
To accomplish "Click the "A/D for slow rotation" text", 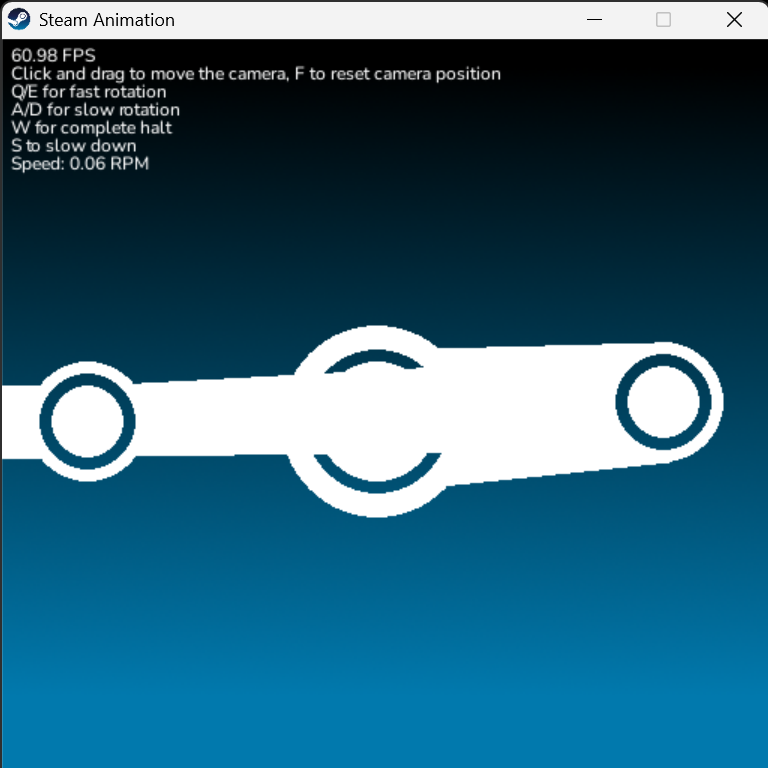I will [96, 110].
